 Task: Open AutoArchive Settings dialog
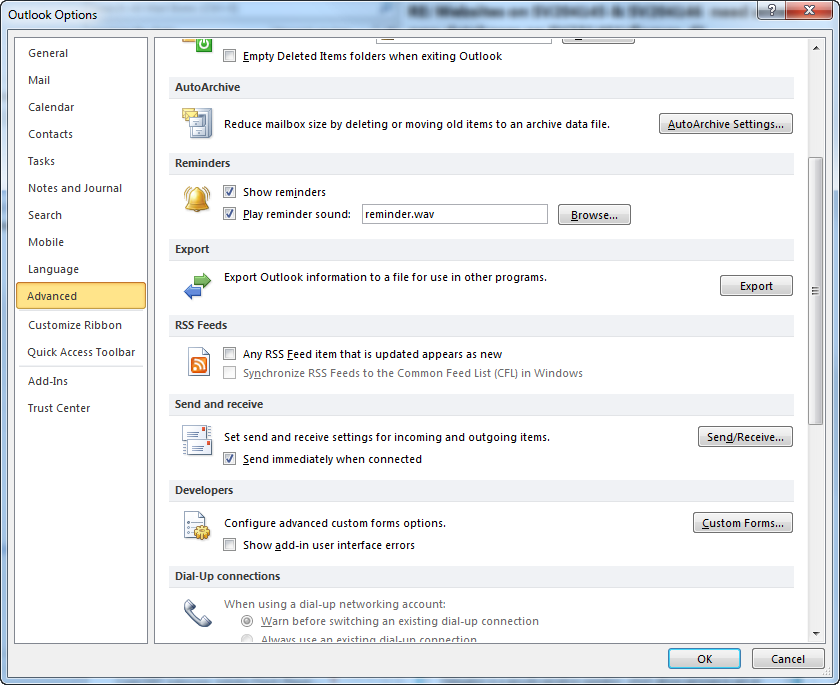point(725,124)
